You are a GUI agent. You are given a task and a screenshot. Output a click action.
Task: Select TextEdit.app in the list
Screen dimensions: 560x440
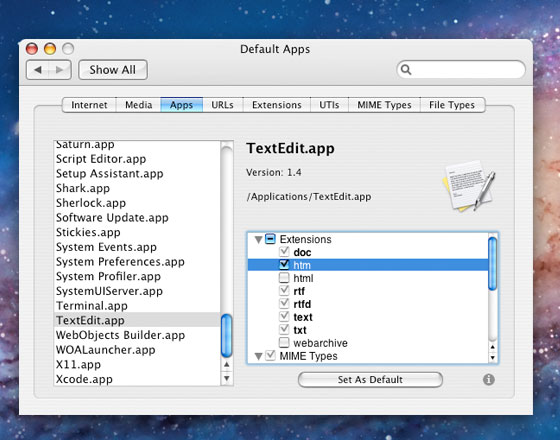point(138,320)
